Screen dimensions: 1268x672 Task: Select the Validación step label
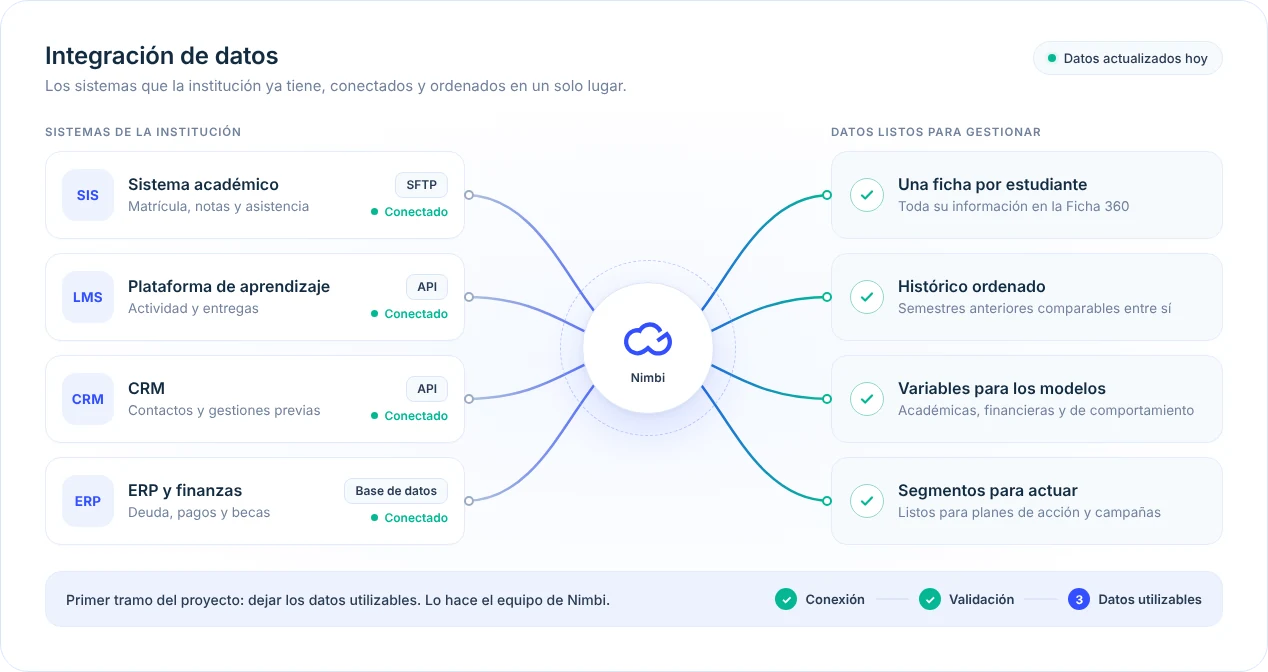click(982, 600)
